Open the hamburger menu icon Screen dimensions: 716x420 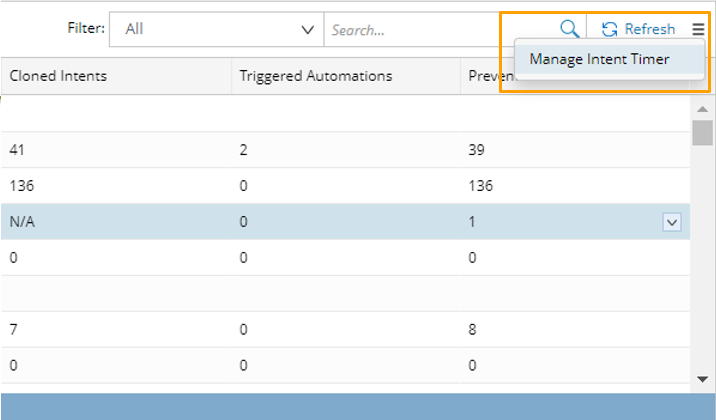698,30
